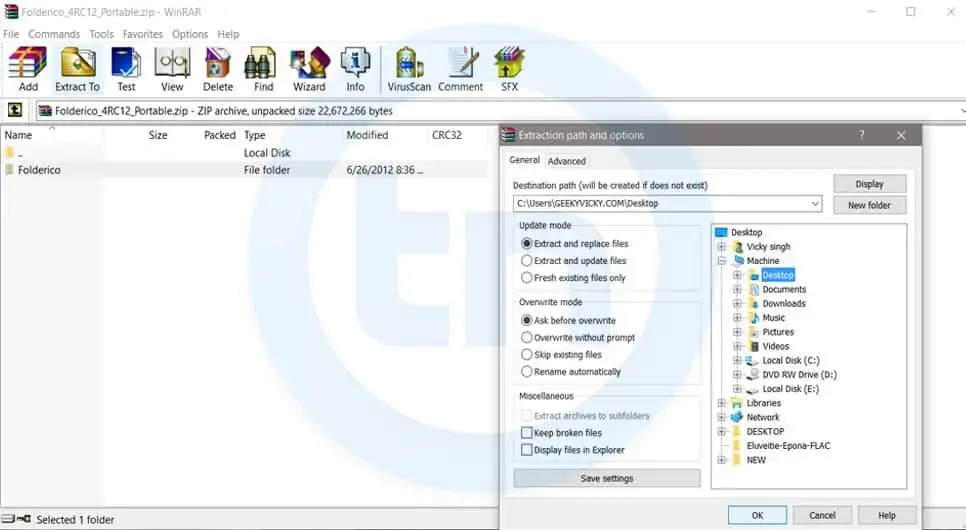Viewport: 966px width, 530px height.
Task: Click the Vicky singh user icon in tree
Action: (738, 247)
